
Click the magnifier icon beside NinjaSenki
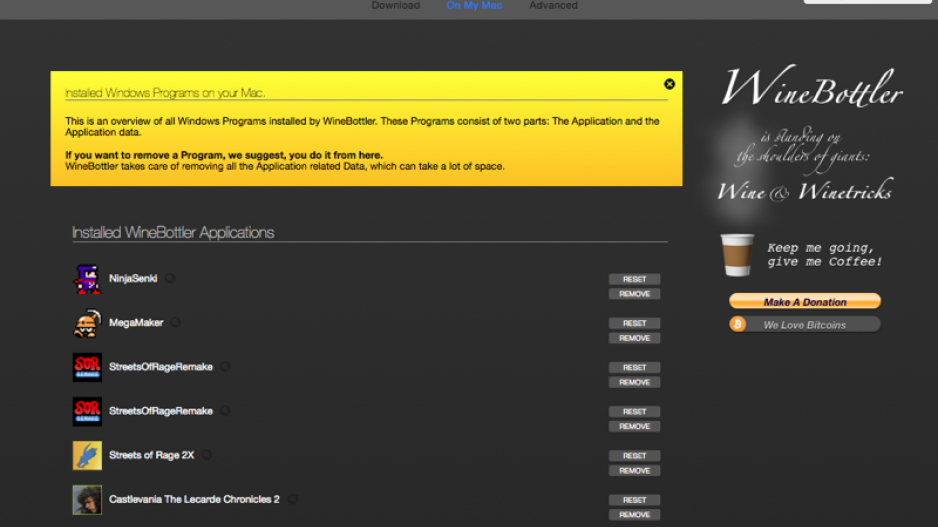pyautogui.click(x=170, y=278)
